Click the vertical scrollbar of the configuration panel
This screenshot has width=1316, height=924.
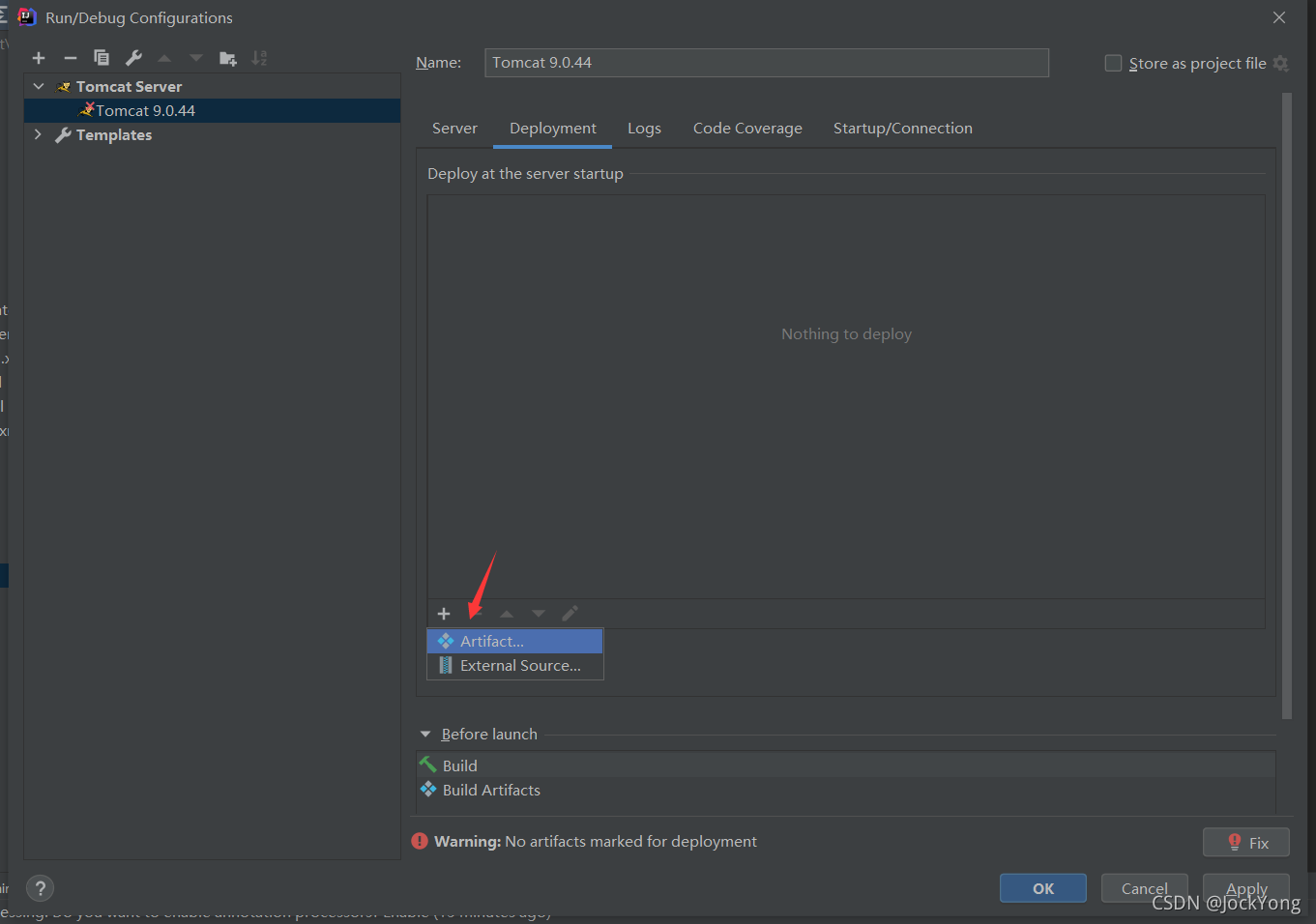(1286, 406)
